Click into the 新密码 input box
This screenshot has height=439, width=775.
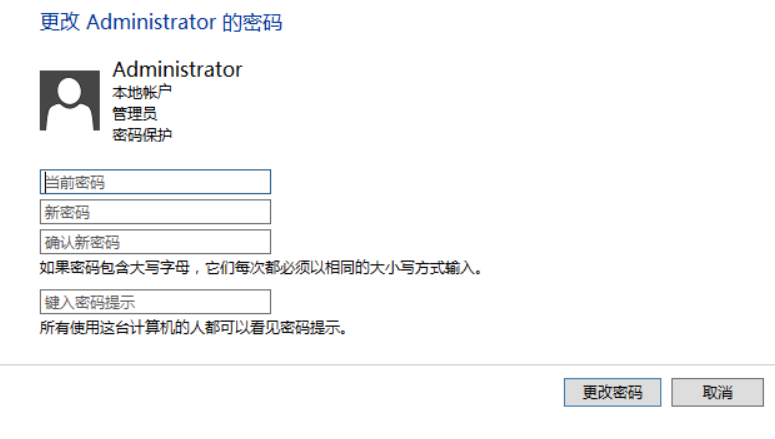[155, 212]
